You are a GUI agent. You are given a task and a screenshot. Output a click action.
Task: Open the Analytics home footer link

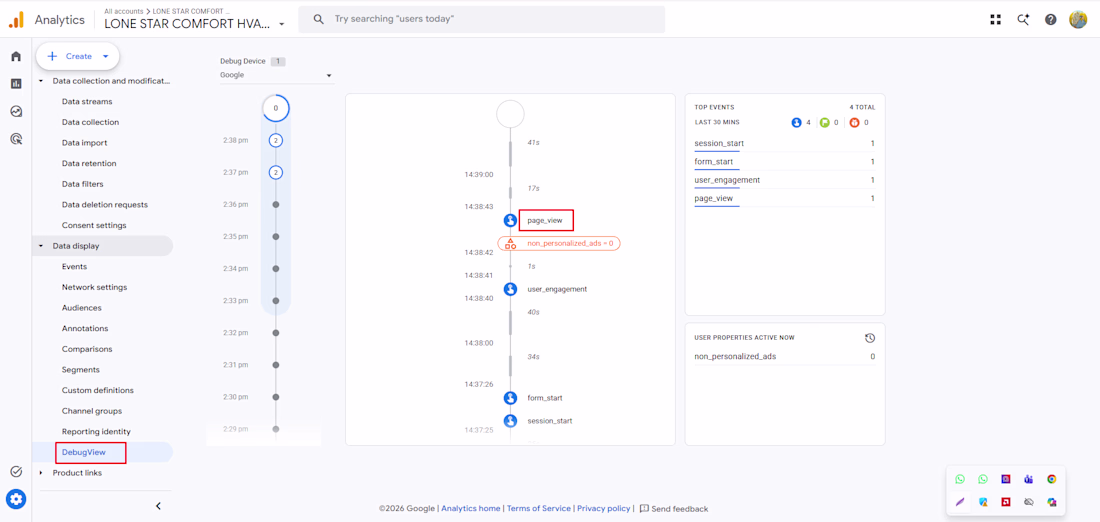(471, 509)
